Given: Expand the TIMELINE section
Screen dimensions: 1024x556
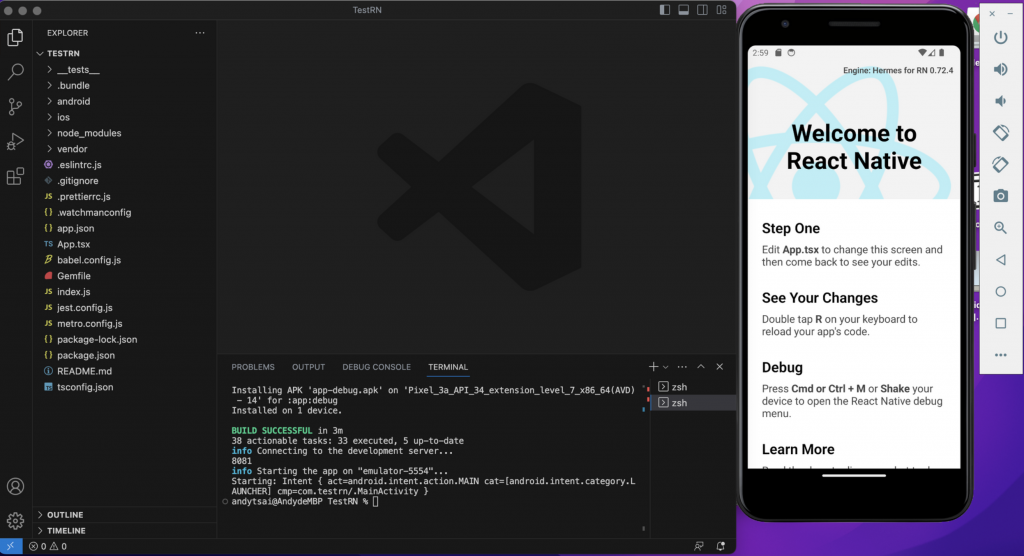Looking at the screenshot, I should [125, 531].
